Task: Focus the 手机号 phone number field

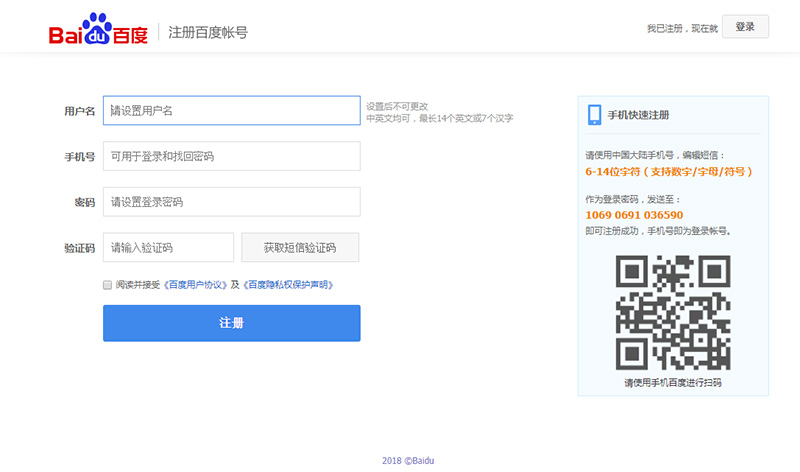Action: click(231, 156)
